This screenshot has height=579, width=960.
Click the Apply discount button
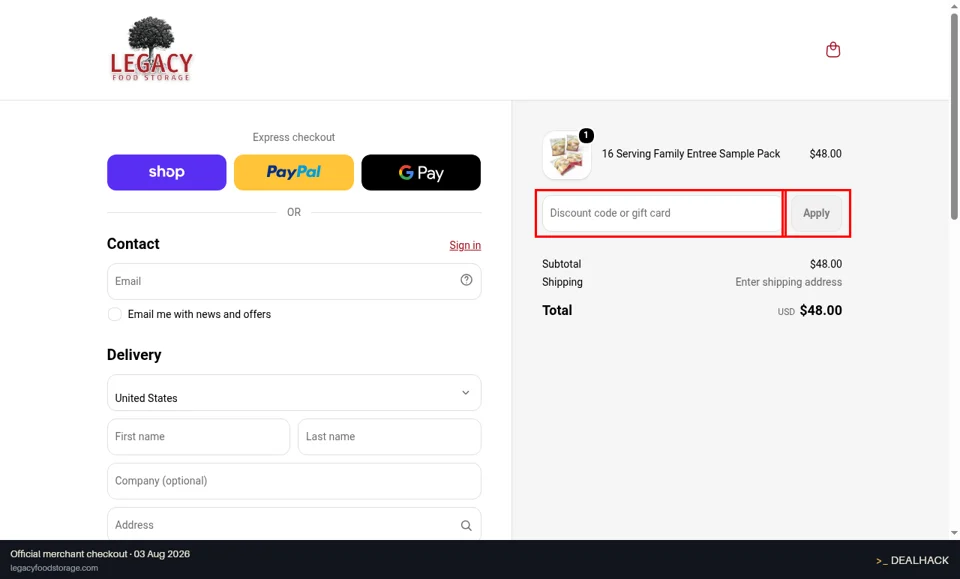coord(816,213)
